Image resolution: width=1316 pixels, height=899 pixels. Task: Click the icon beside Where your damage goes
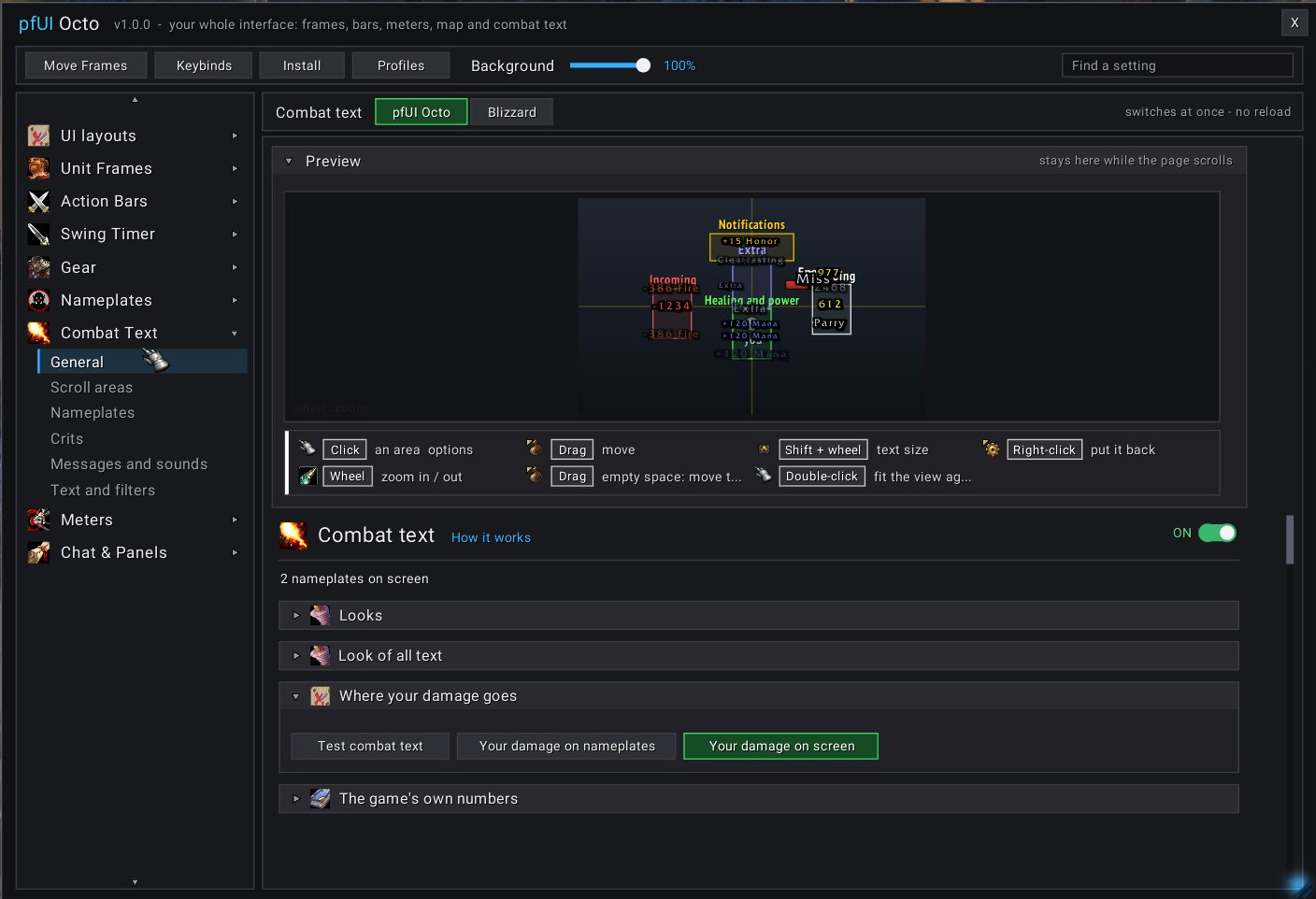(320, 695)
